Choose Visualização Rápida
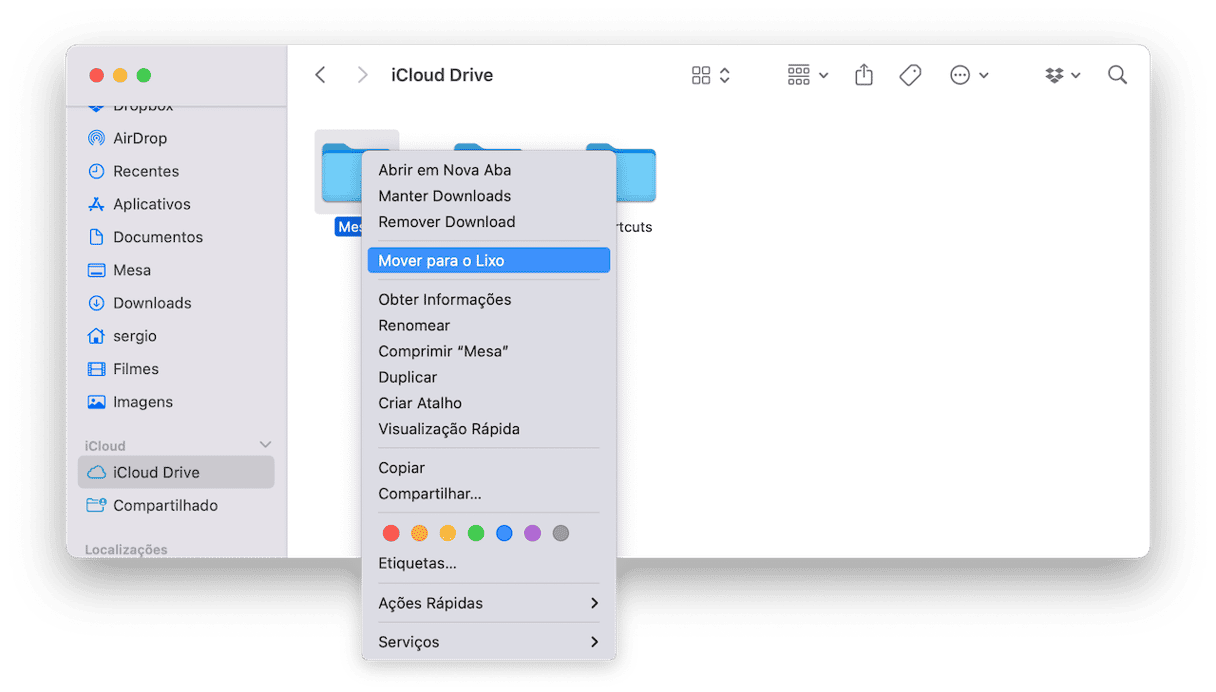The image size is (1216, 692). click(488, 430)
